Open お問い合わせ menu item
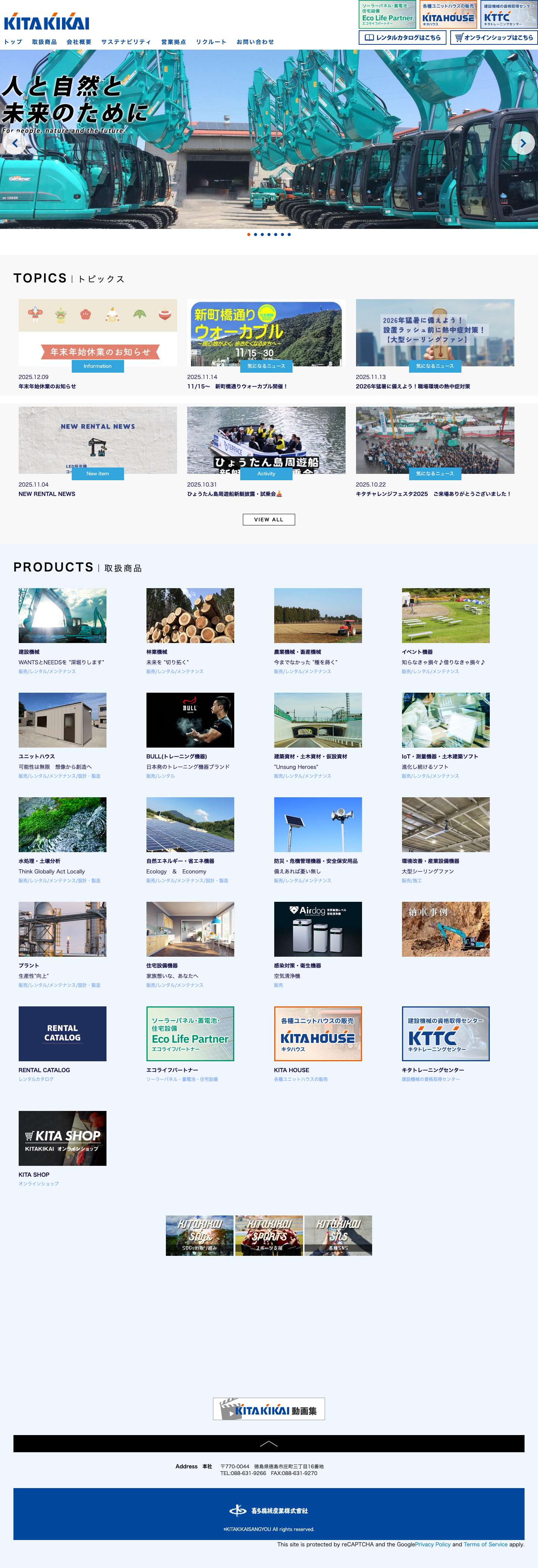Viewport: 538px width, 1568px height. click(x=255, y=42)
